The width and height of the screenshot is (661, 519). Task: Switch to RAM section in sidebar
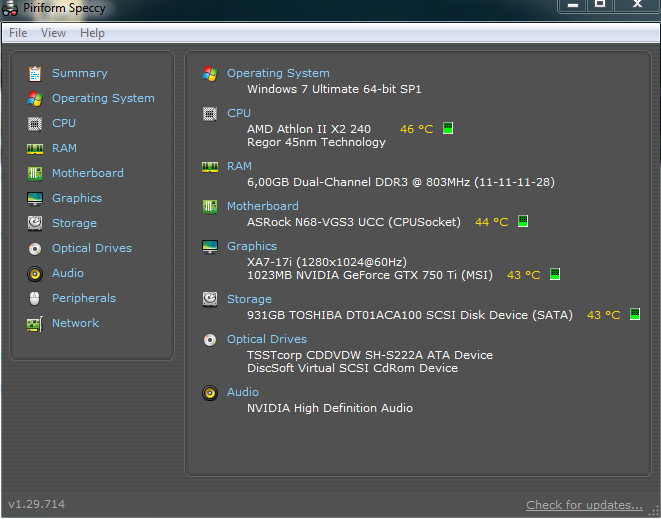[x=64, y=148]
